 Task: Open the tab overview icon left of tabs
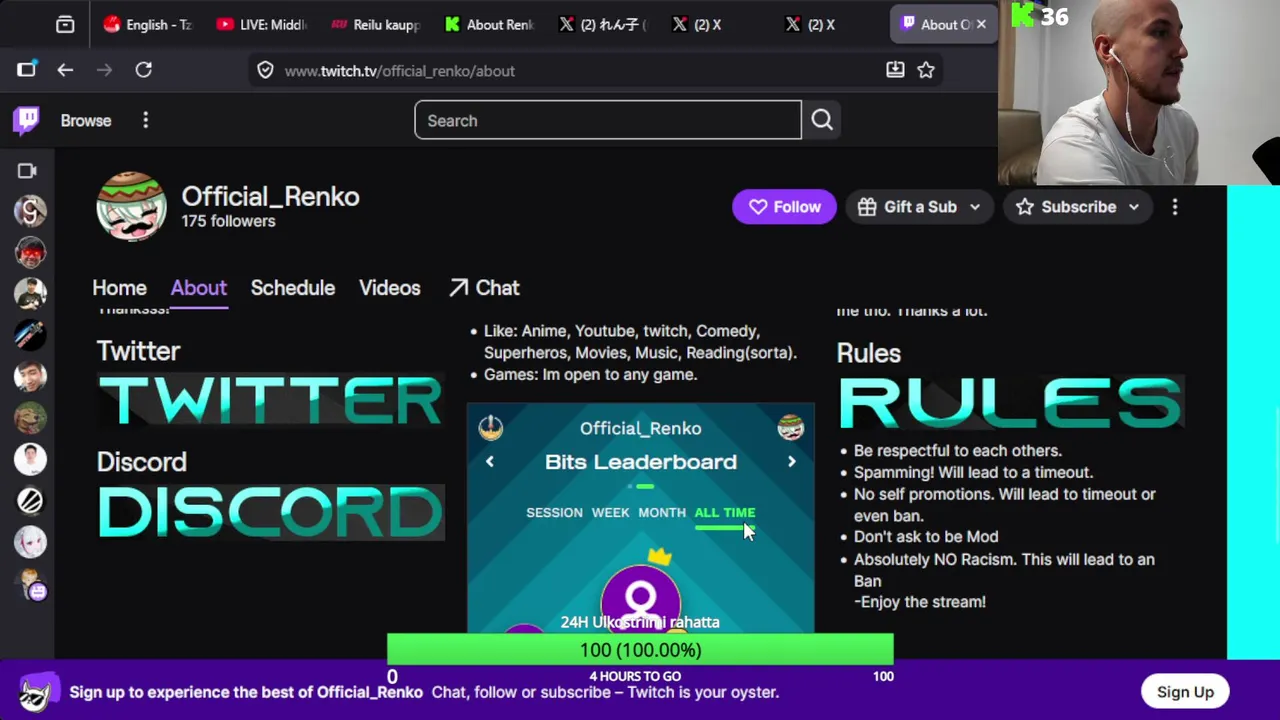pyautogui.click(x=65, y=24)
